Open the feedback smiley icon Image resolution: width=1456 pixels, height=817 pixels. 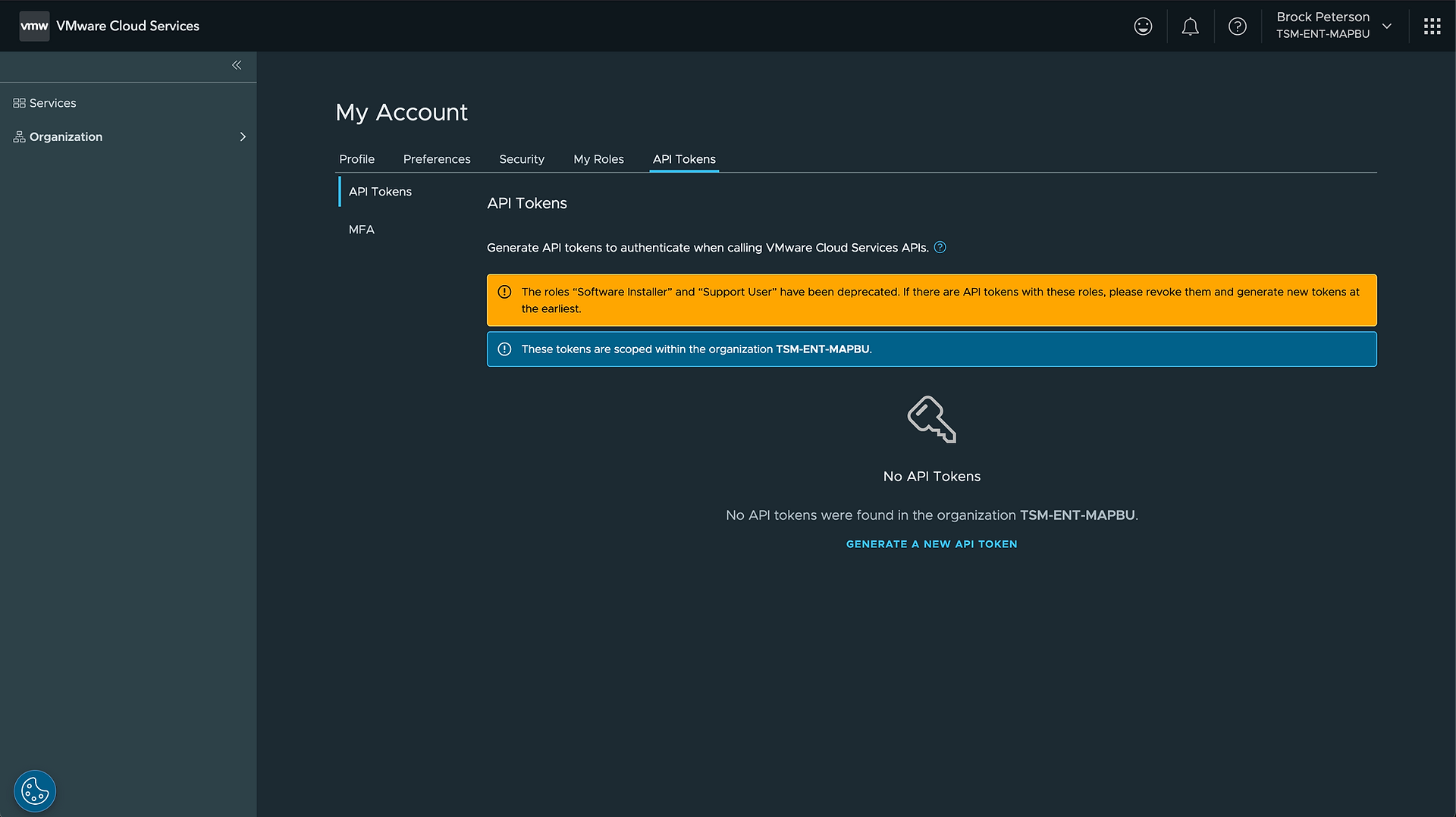point(1143,27)
